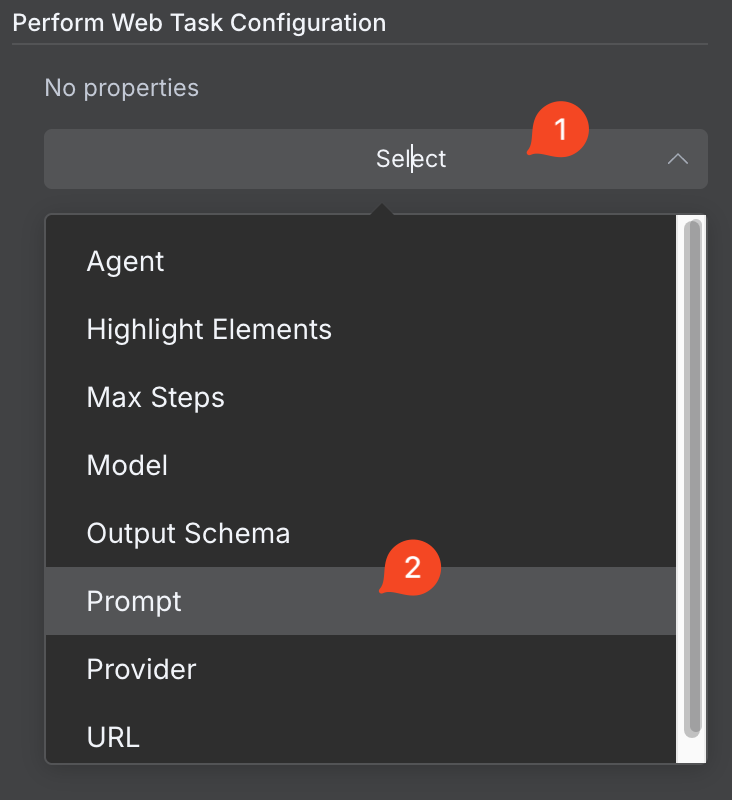Click the red annotation marker numbered 1

click(x=559, y=129)
